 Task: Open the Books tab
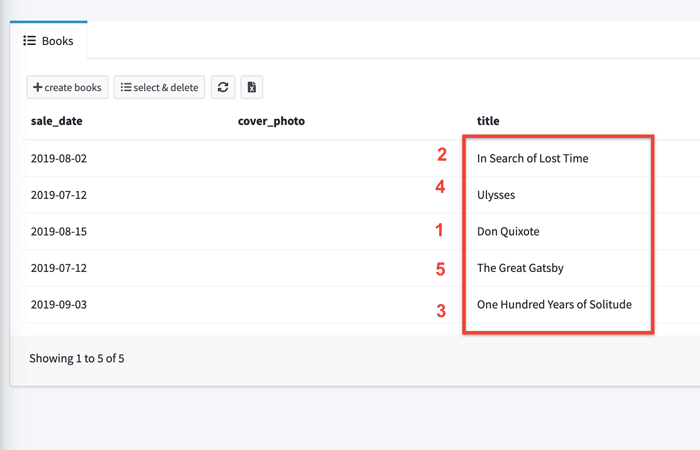[49, 41]
